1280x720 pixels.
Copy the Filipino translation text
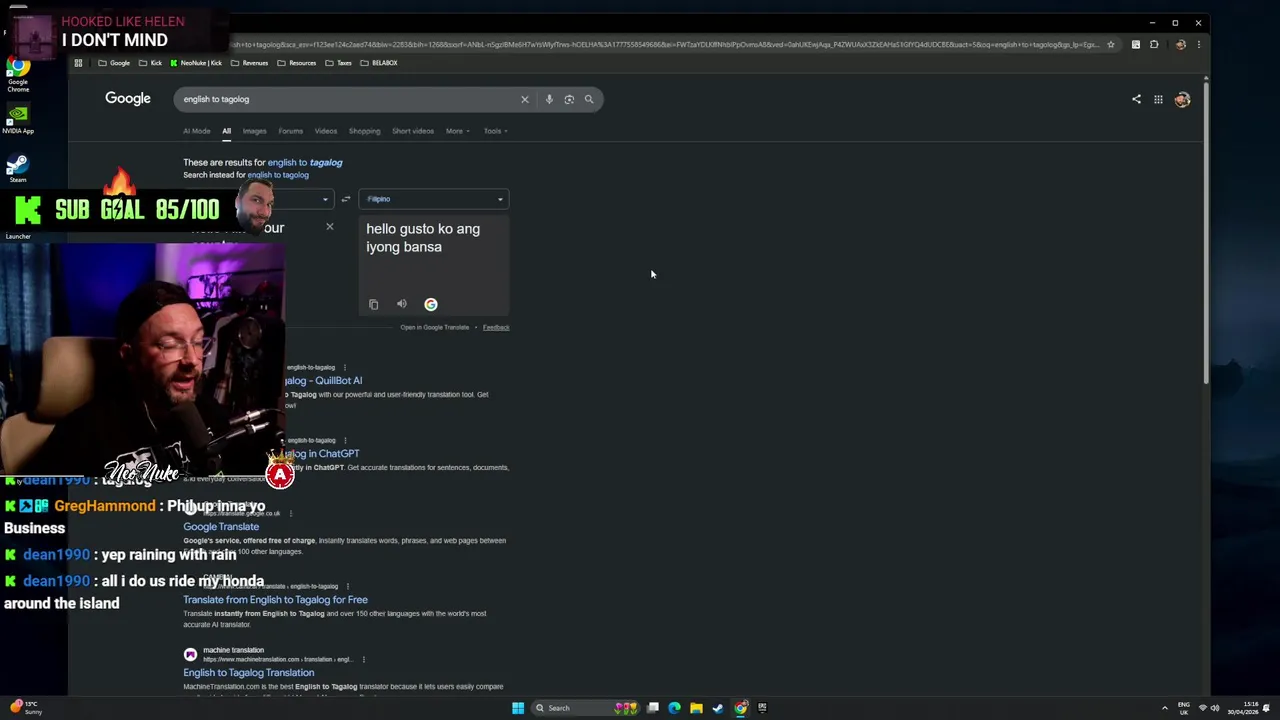click(374, 305)
